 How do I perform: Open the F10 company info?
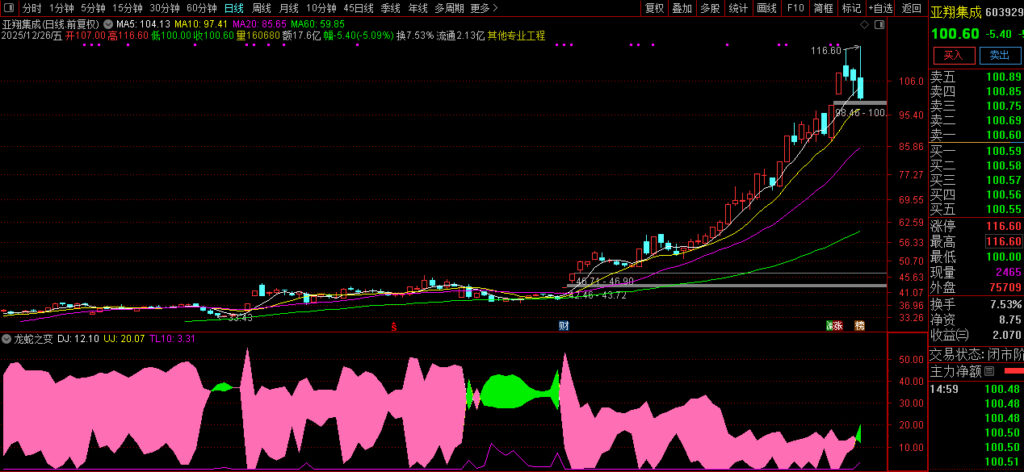tap(795, 8)
